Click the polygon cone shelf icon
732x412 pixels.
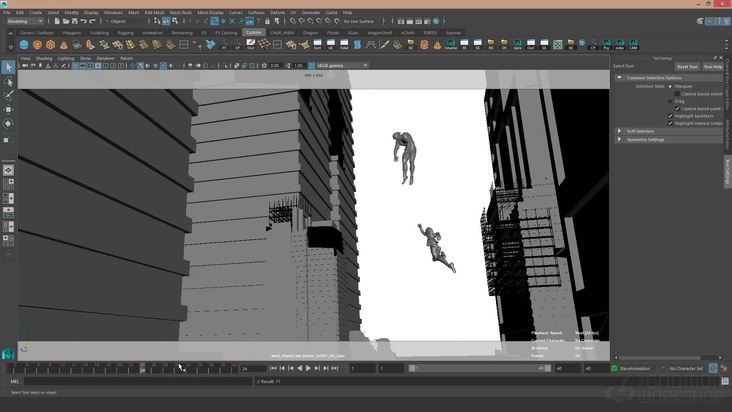tap(64, 45)
